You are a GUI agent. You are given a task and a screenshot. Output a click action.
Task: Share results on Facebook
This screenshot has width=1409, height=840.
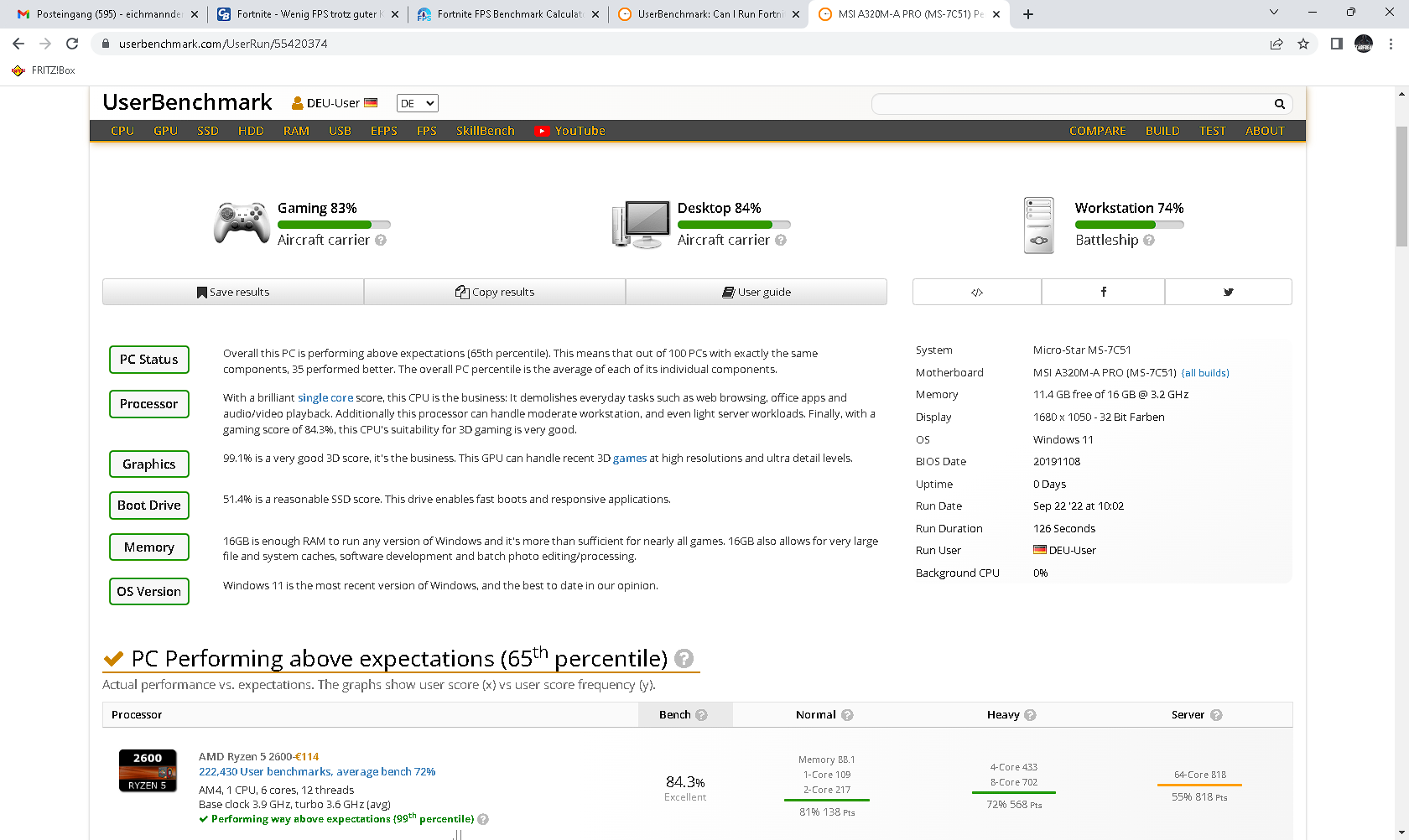(x=1104, y=292)
